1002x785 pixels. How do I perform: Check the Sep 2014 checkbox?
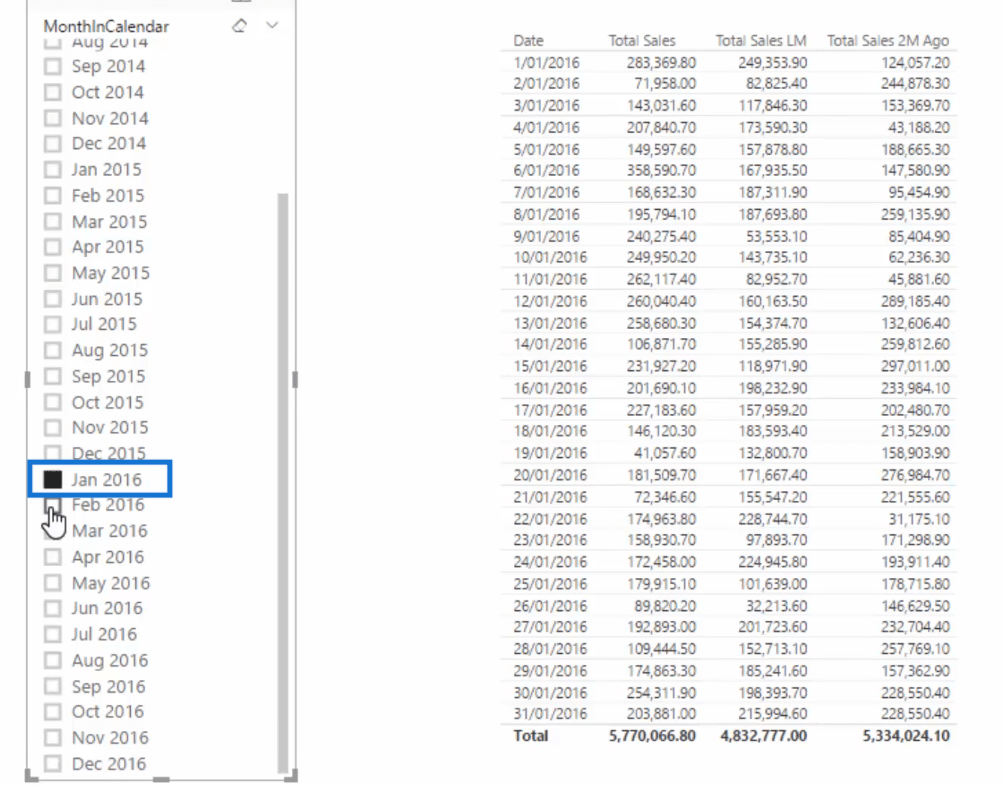click(x=53, y=66)
